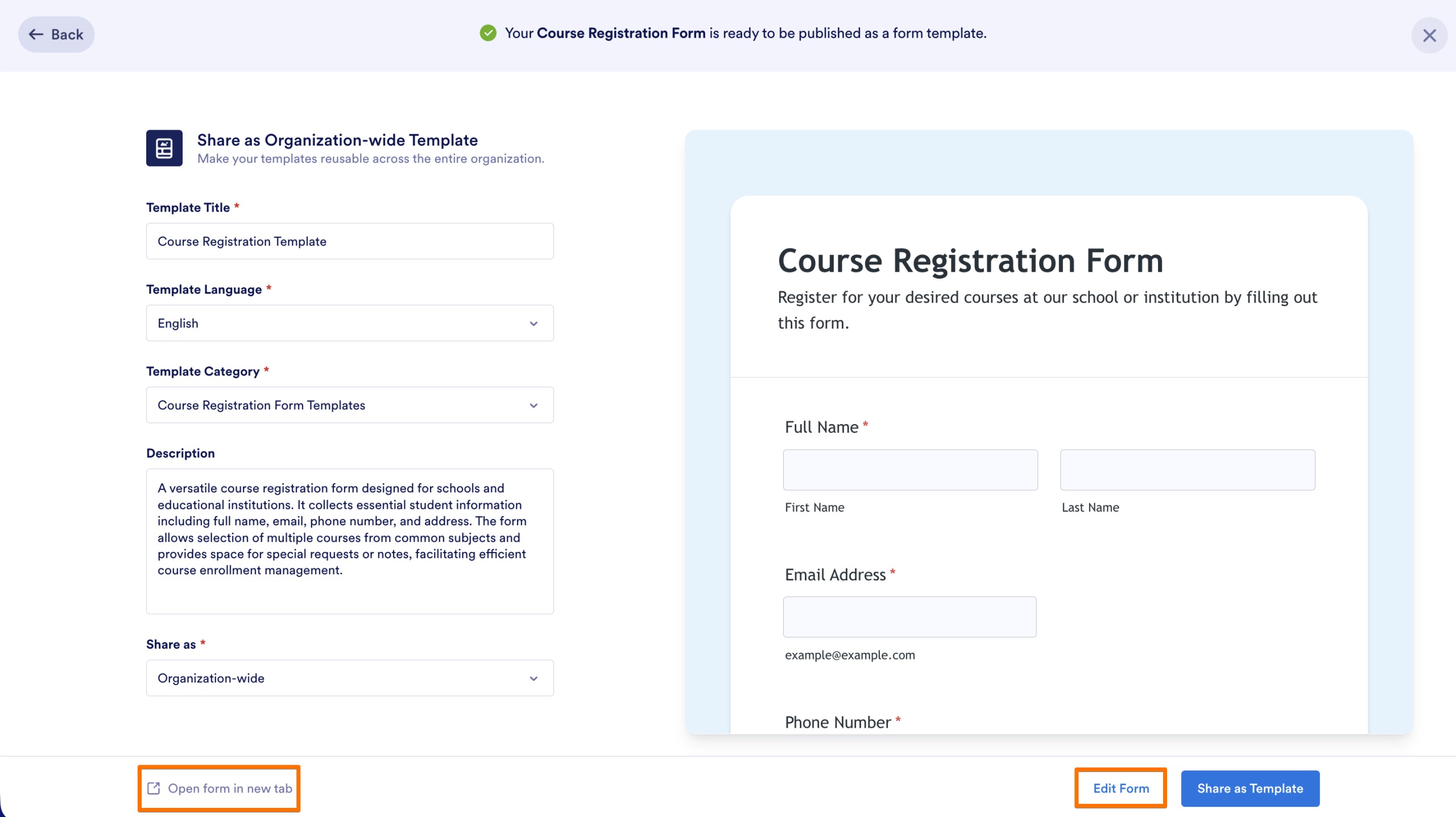Click the Open form in new tab link

(218, 788)
